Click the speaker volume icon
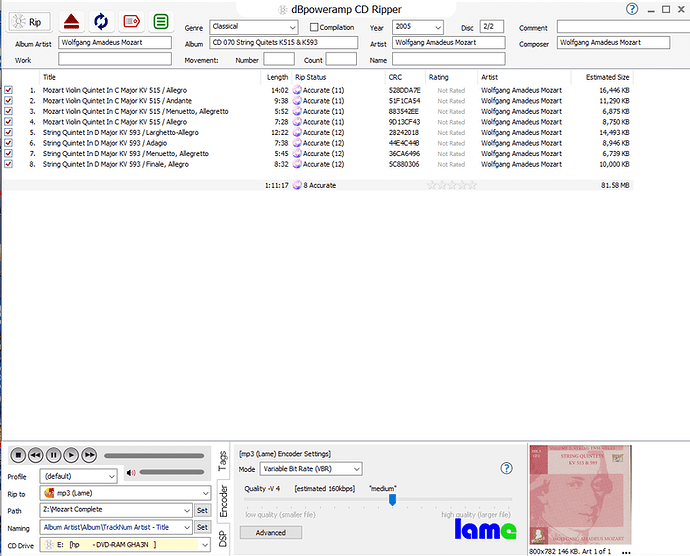Image resolution: width=690 pixels, height=556 pixels. (131, 473)
